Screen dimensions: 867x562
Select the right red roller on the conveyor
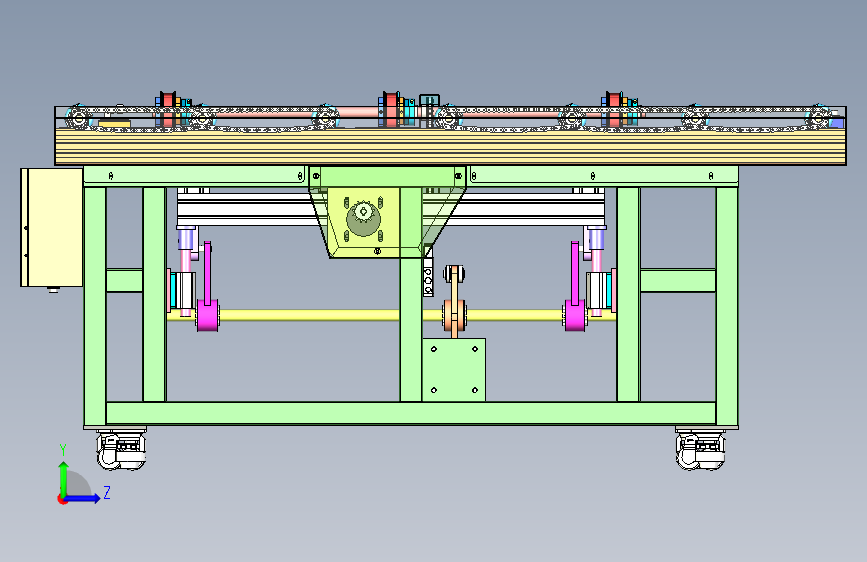pyautogui.click(x=614, y=110)
